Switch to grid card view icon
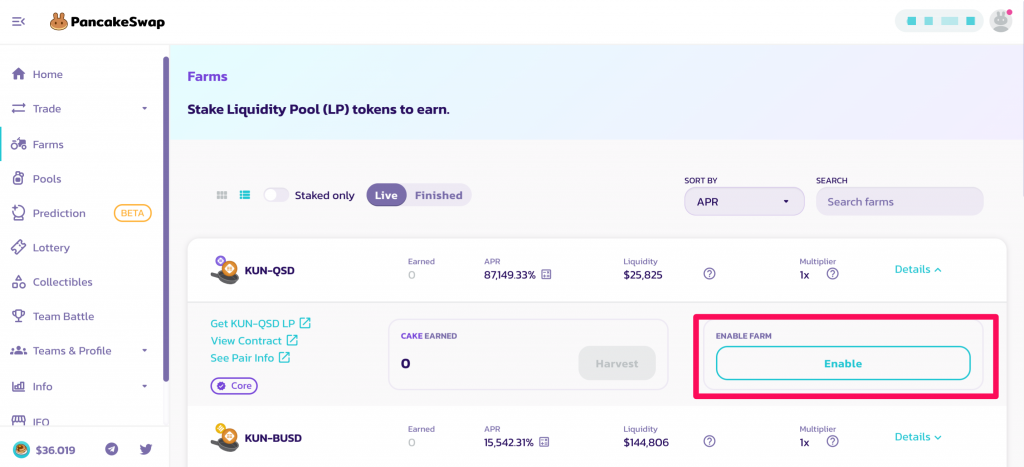Image resolution: width=1024 pixels, height=467 pixels. pyautogui.click(x=222, y=195)
